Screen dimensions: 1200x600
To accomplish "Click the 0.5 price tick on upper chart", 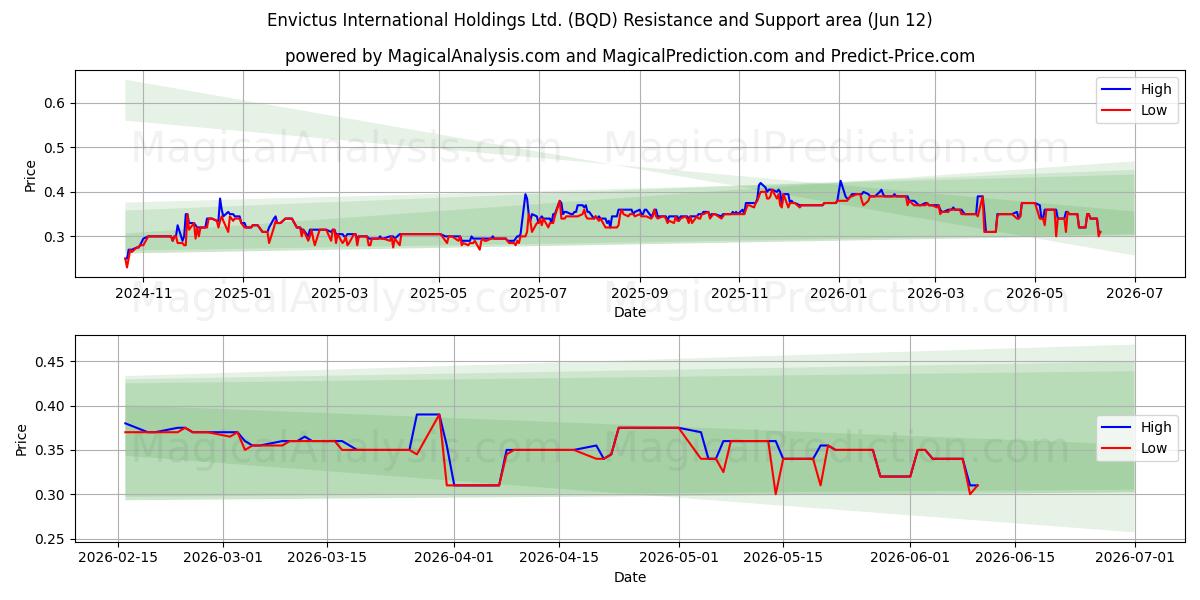I will [55, 148].
